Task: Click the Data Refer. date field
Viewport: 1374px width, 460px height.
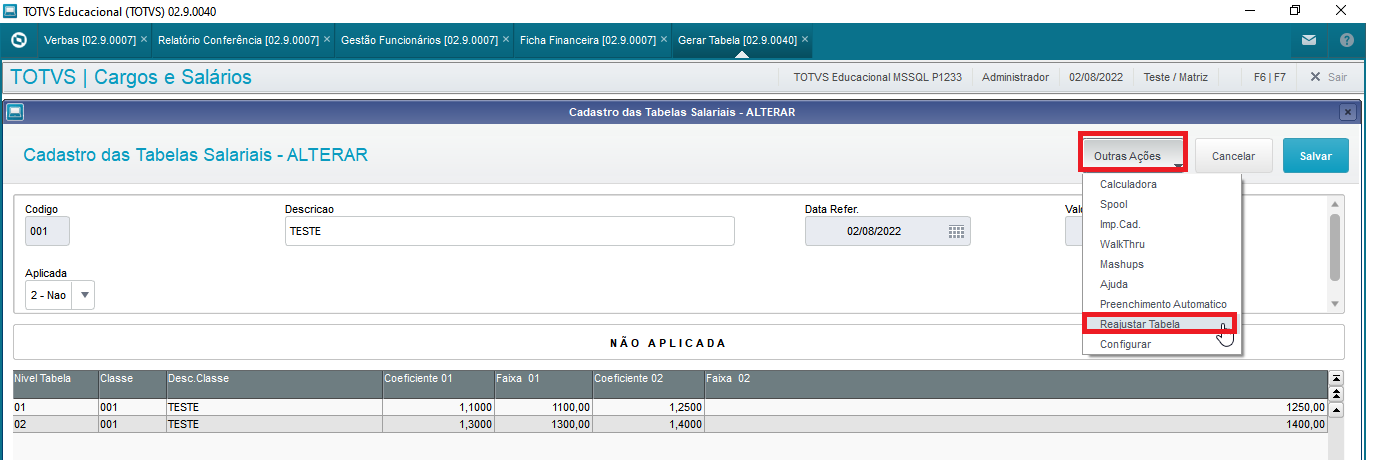Action: click(888, 231)
